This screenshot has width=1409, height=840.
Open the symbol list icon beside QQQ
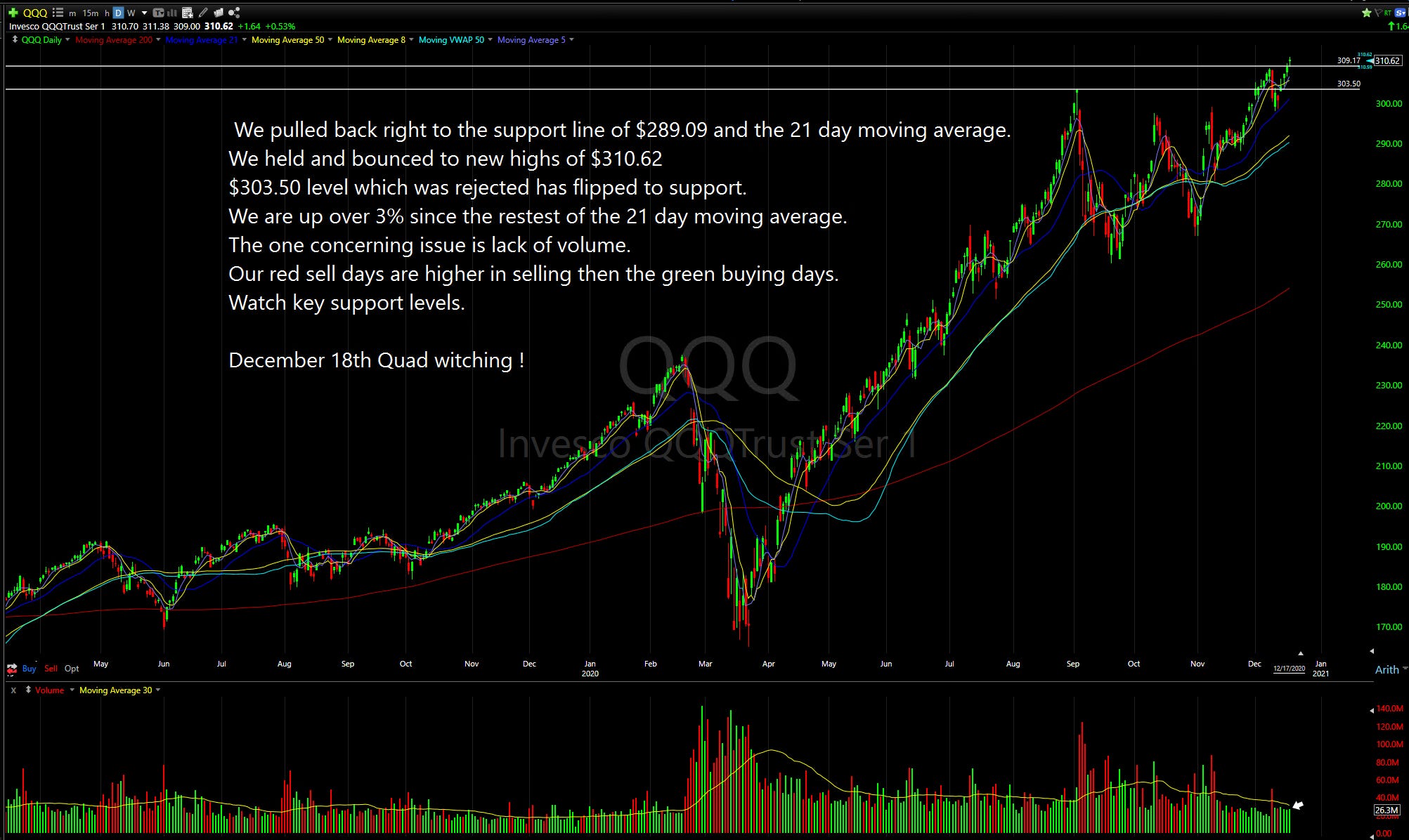pyautogui.click(x=58, y=13)
